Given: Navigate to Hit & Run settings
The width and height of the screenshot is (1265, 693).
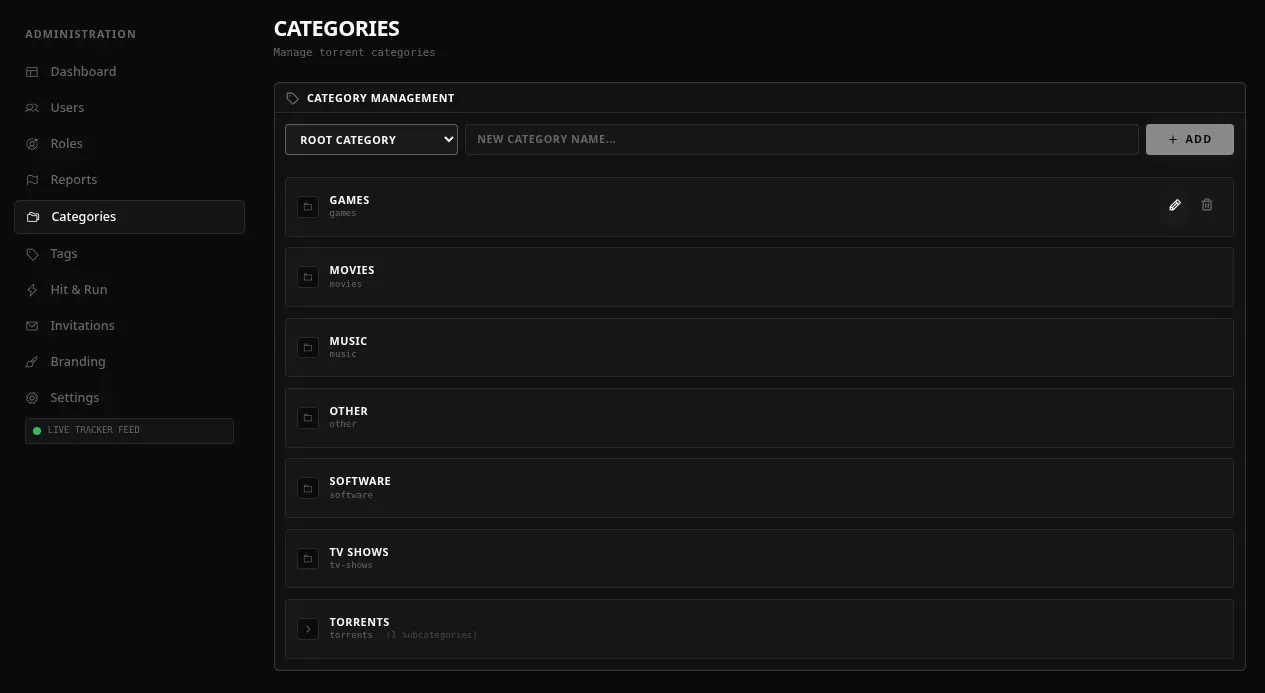Looking at the screenshot, I should (78, 290).
